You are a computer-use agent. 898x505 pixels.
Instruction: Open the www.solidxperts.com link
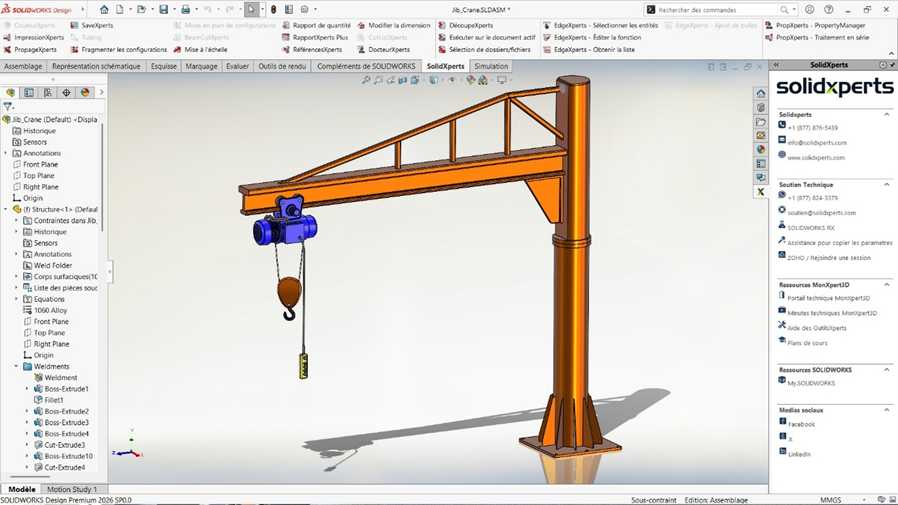pos(815,158)
